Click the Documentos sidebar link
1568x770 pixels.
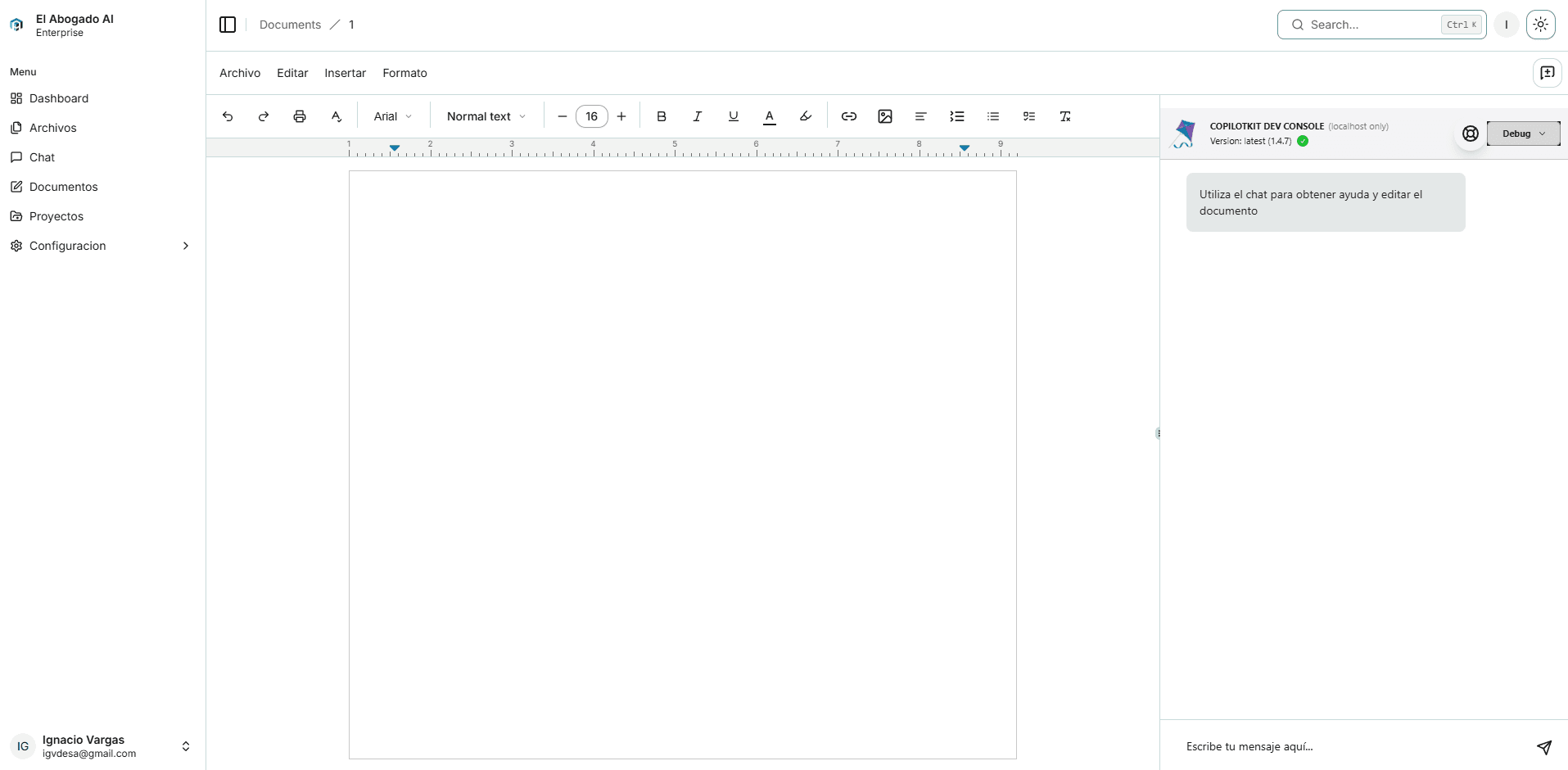(x=64, y=187)
